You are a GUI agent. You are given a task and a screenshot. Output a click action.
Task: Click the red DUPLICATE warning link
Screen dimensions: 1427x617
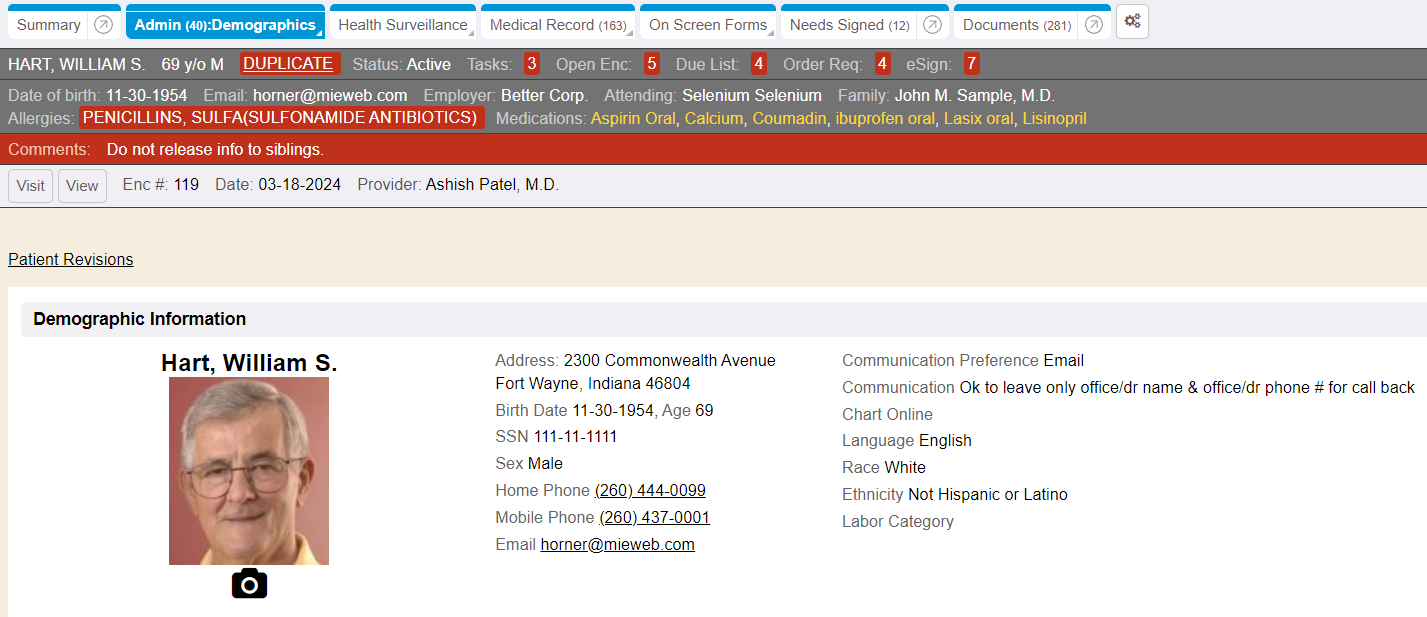pos(289,64)
